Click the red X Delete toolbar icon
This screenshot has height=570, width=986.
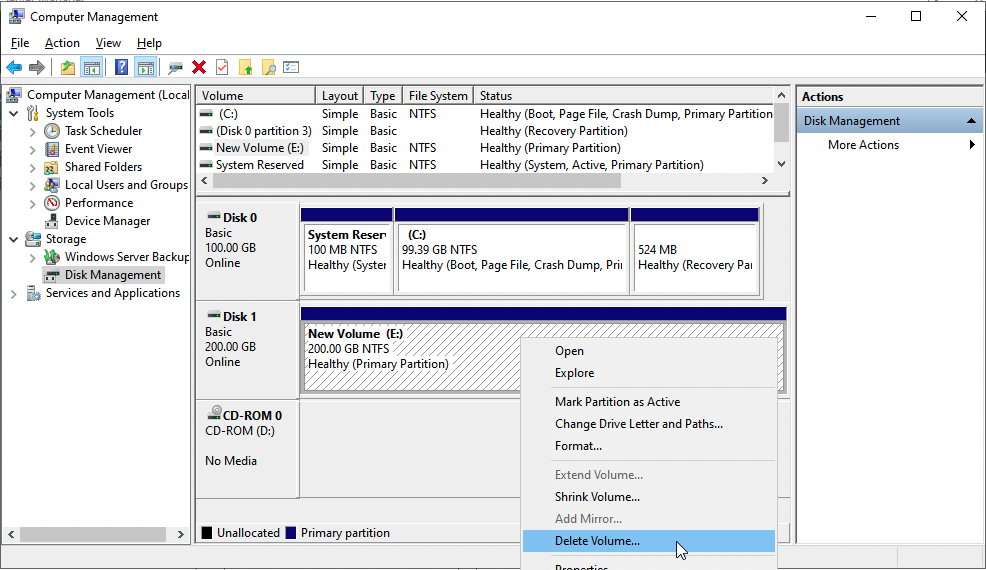click(x=199, y=67)
